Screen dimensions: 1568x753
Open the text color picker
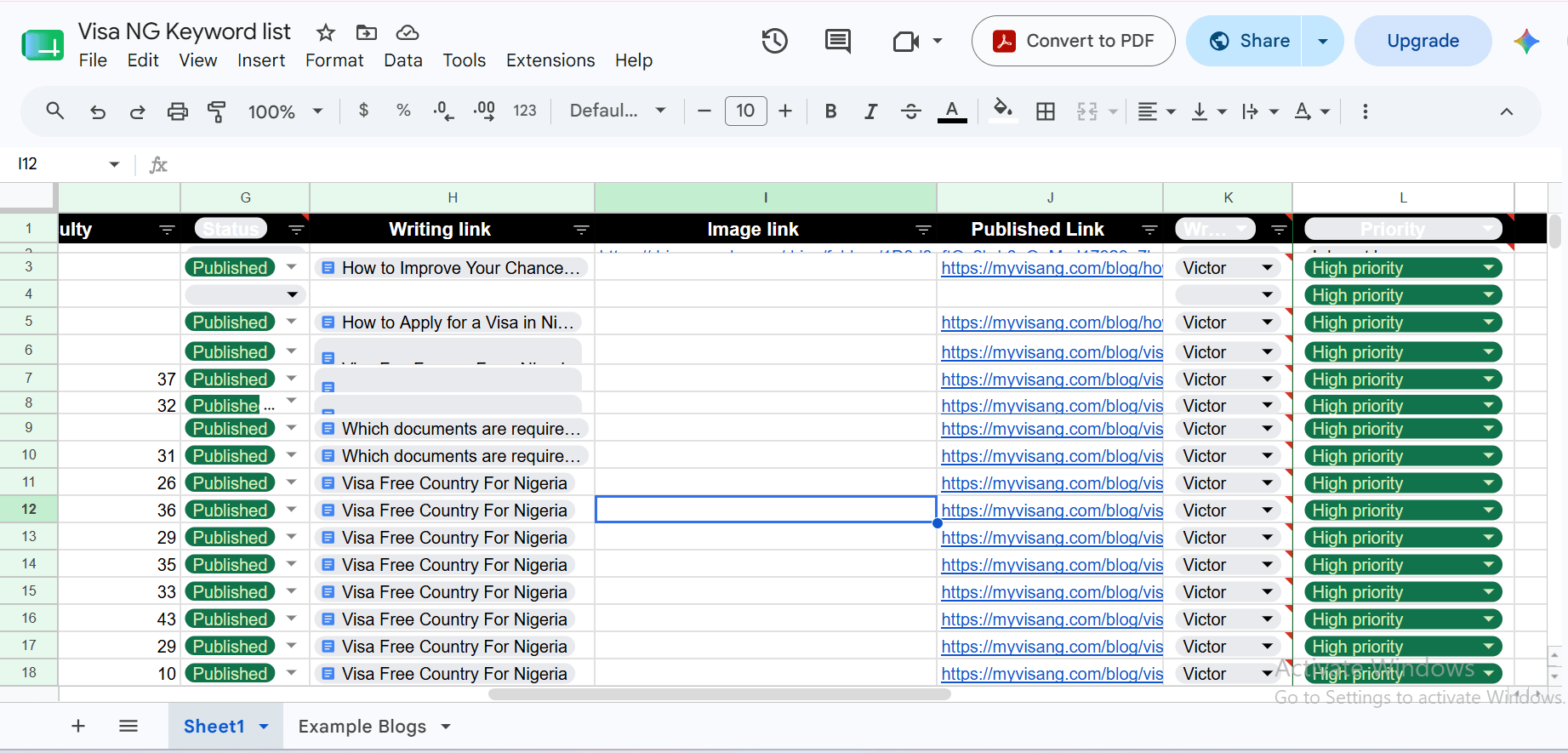coord(952,111)
